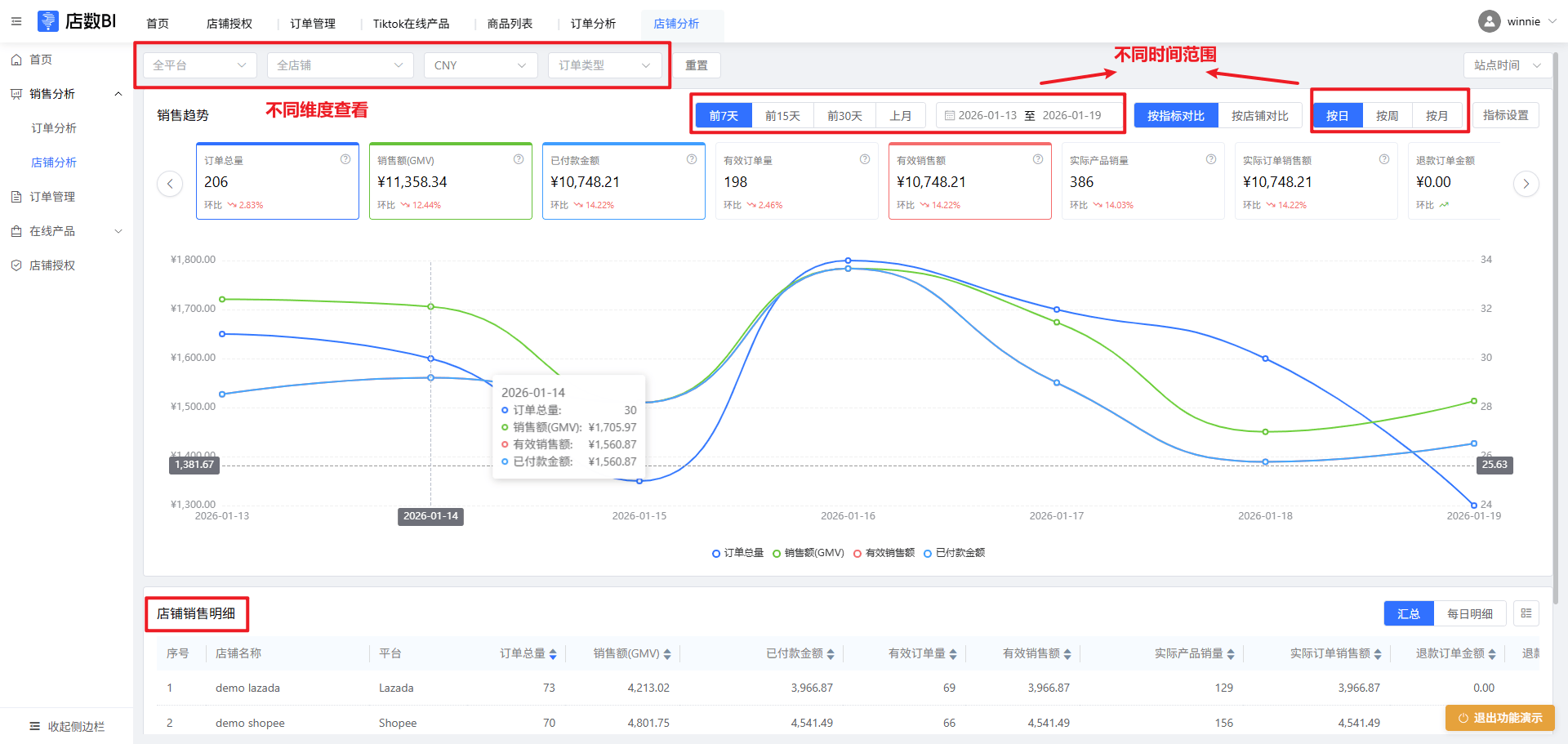
Task: Click the 重置 reset button
Action: 697,65
